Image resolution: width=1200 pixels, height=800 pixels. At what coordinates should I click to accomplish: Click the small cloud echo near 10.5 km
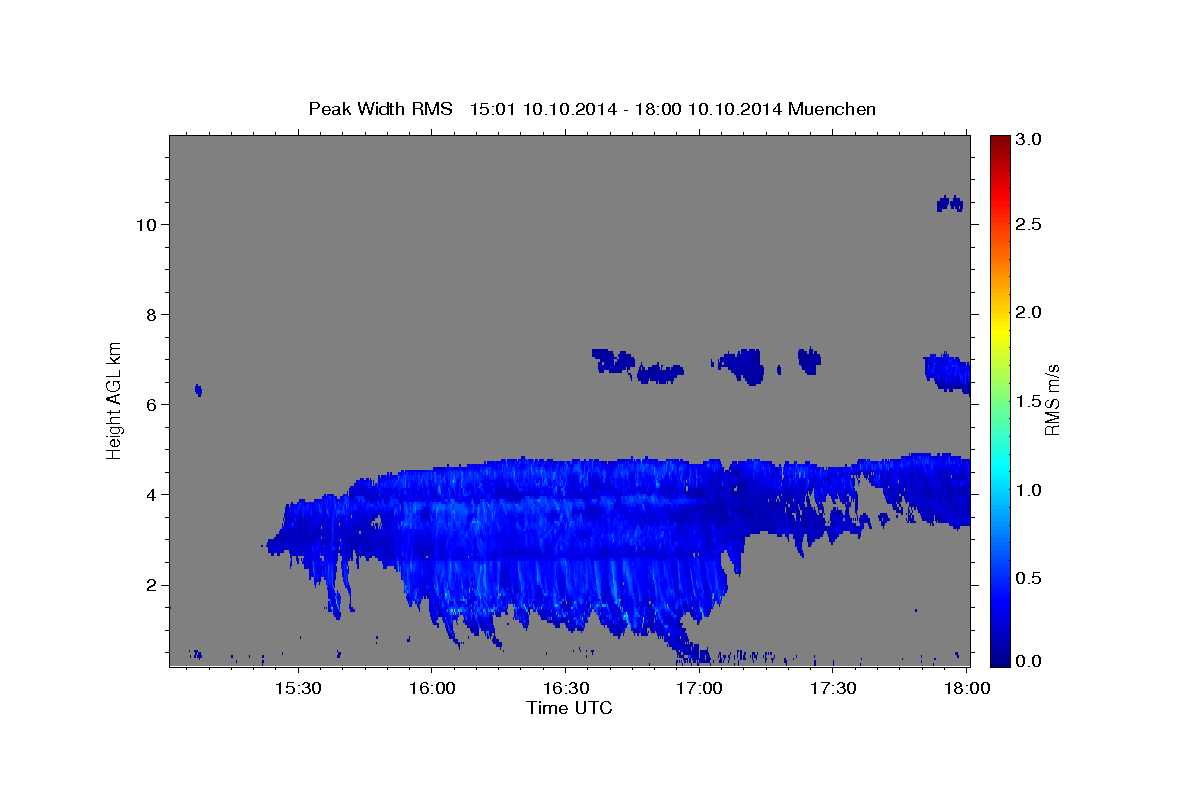(949, 204)
